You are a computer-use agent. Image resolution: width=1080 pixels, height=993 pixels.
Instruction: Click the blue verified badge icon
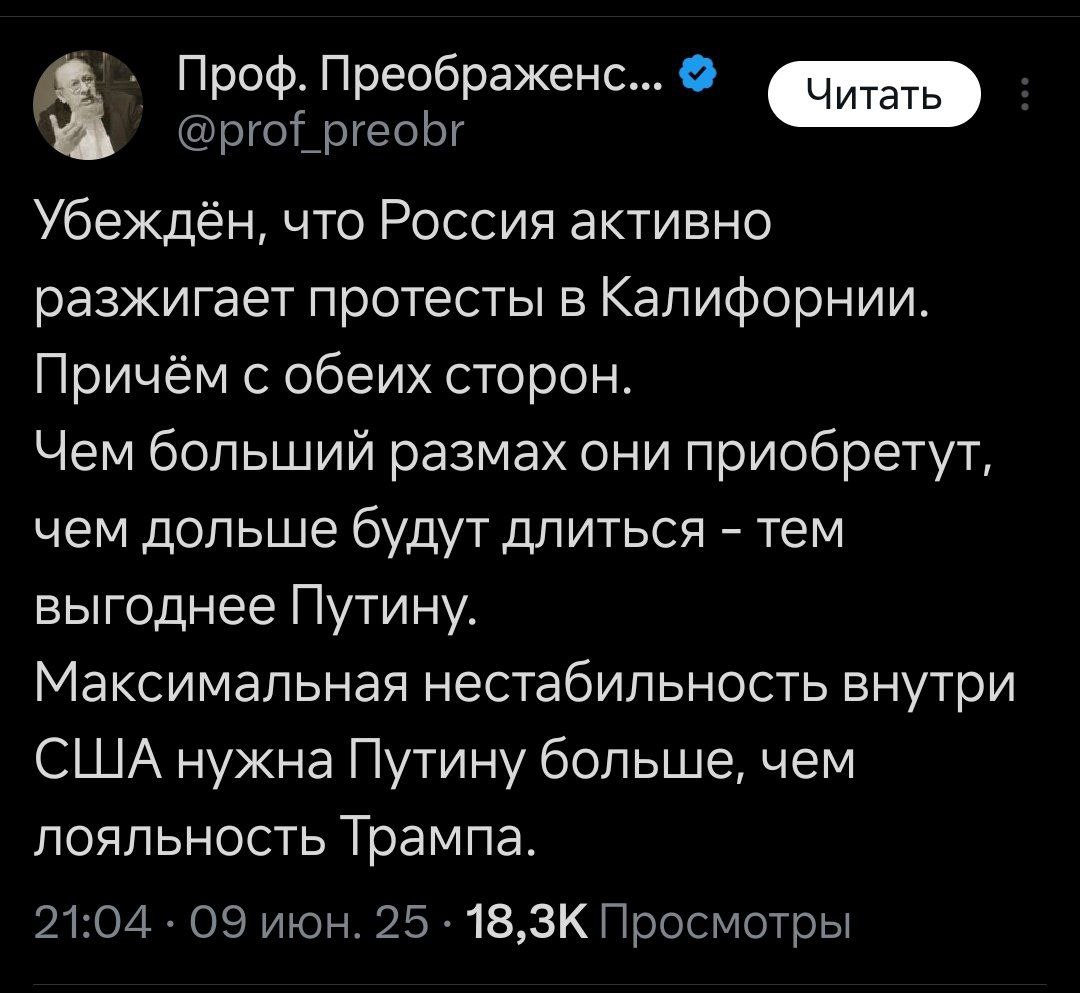coord(697,72)
